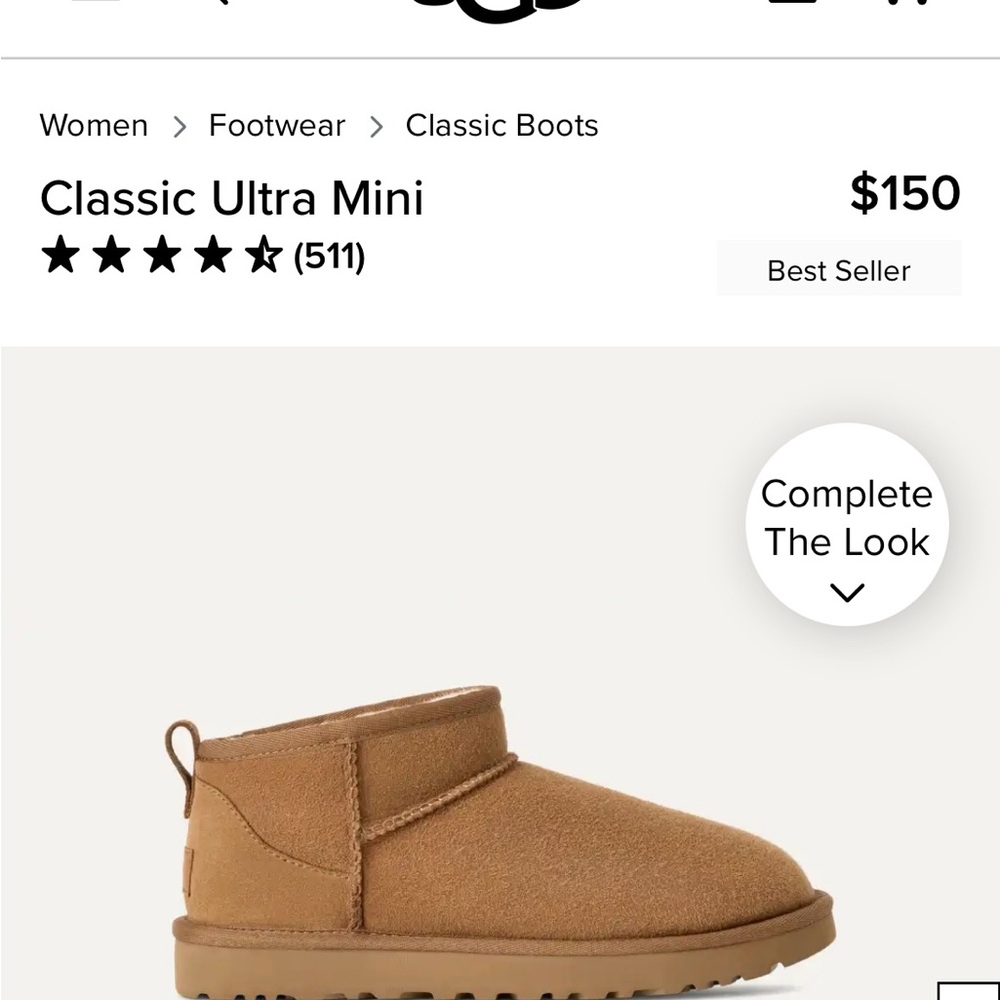Click the fourth rating star
Viewport: 1000px width, 1000px height.
(x=213, y=257)
